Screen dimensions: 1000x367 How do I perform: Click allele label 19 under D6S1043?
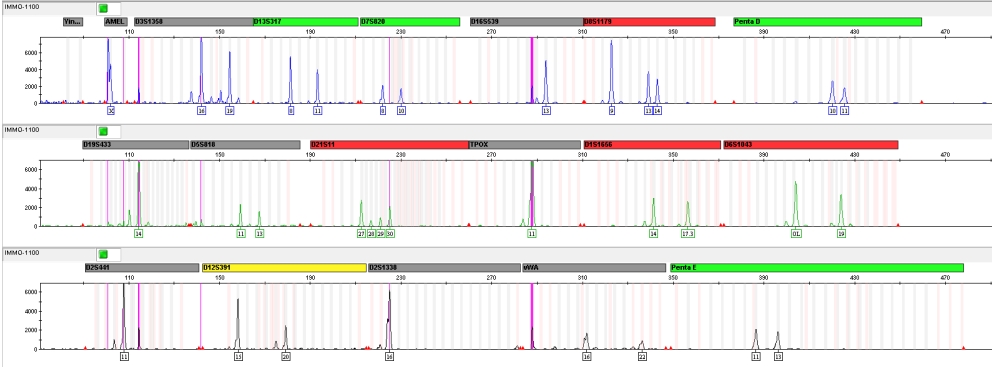pos(841,234)
